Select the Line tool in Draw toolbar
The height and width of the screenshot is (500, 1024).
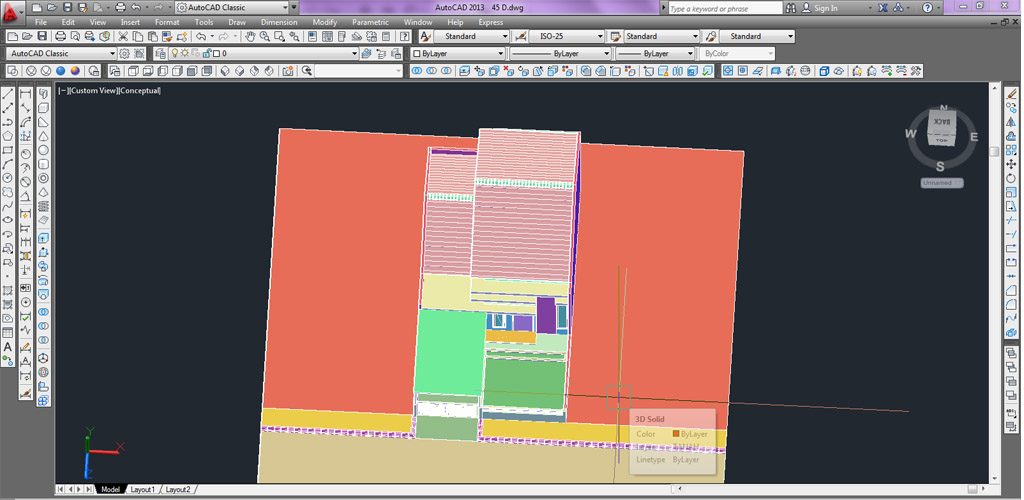tap(8, 93)
